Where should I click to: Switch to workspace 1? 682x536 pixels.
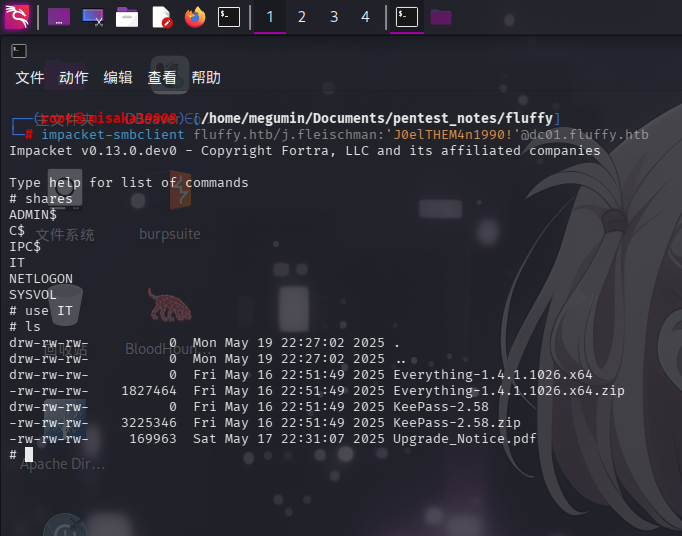pos(270,17)
